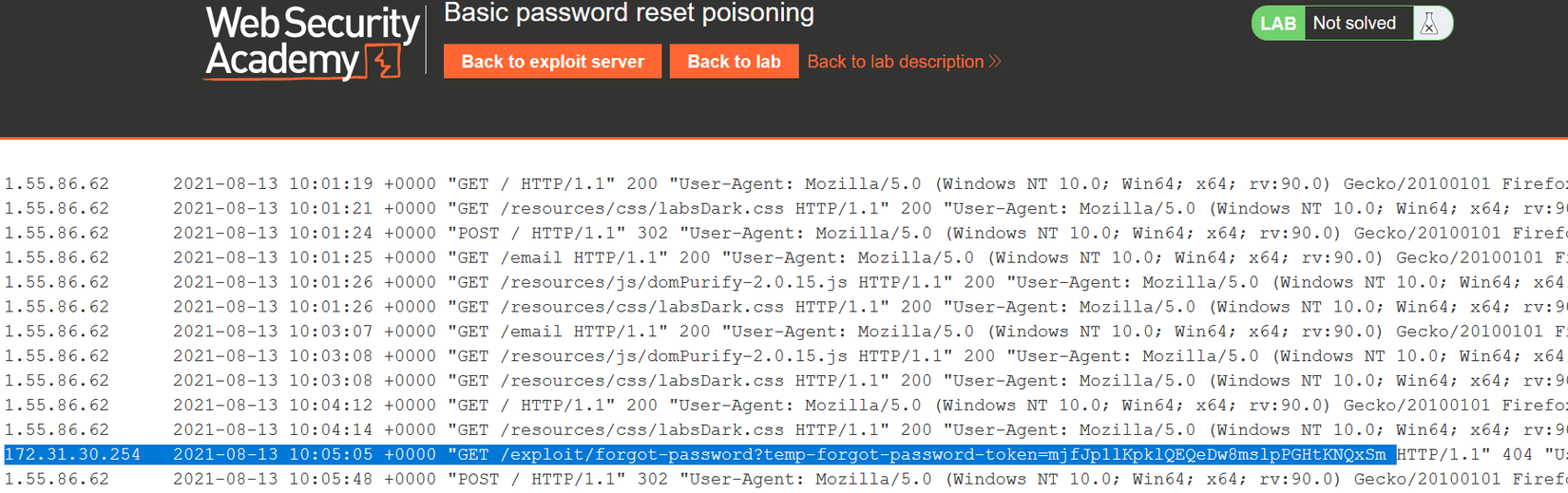Click the Web Security Academy logo

(x=311, y=43)
